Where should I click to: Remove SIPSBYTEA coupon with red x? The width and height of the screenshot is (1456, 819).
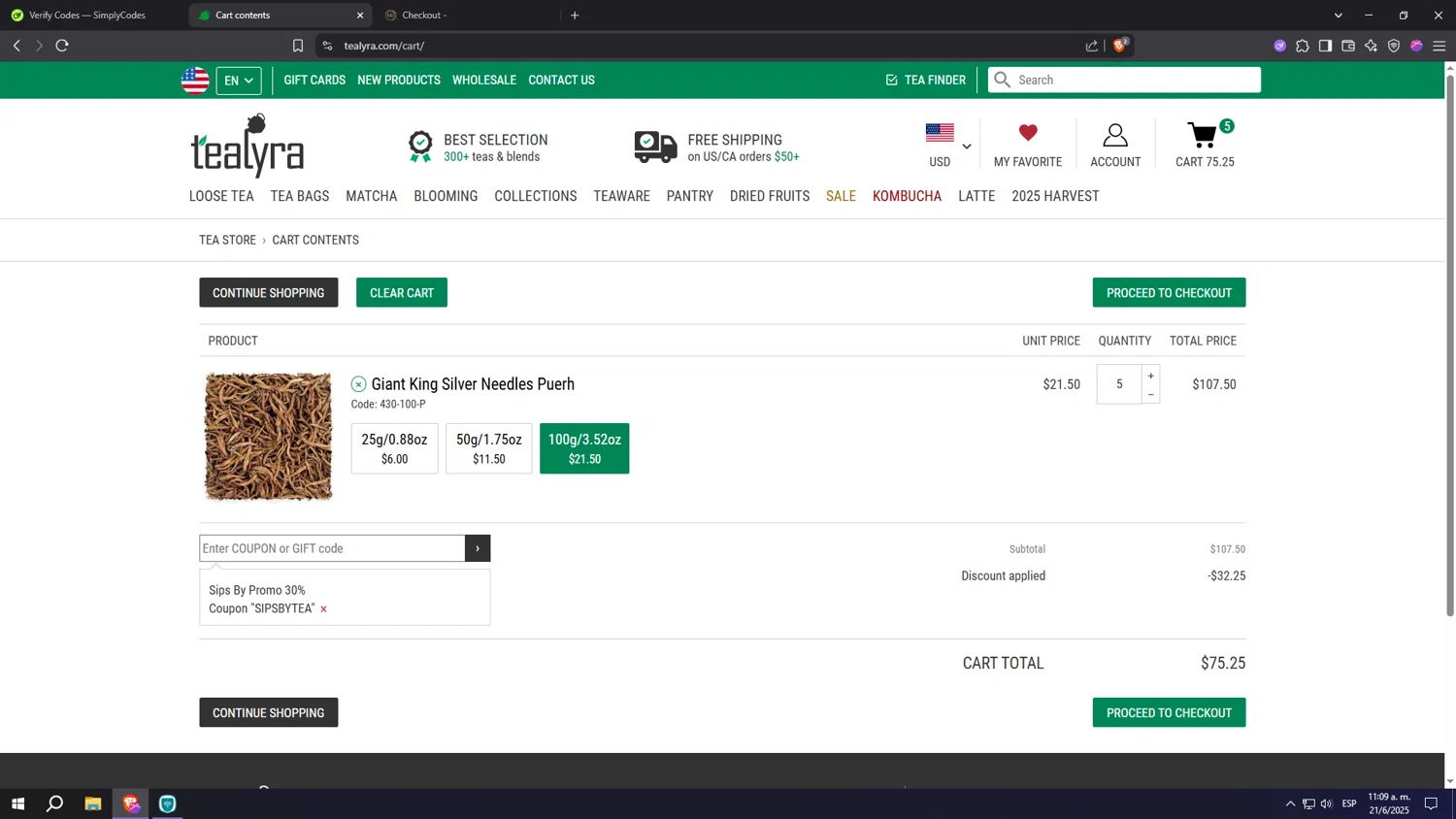[x=323, y=609]
